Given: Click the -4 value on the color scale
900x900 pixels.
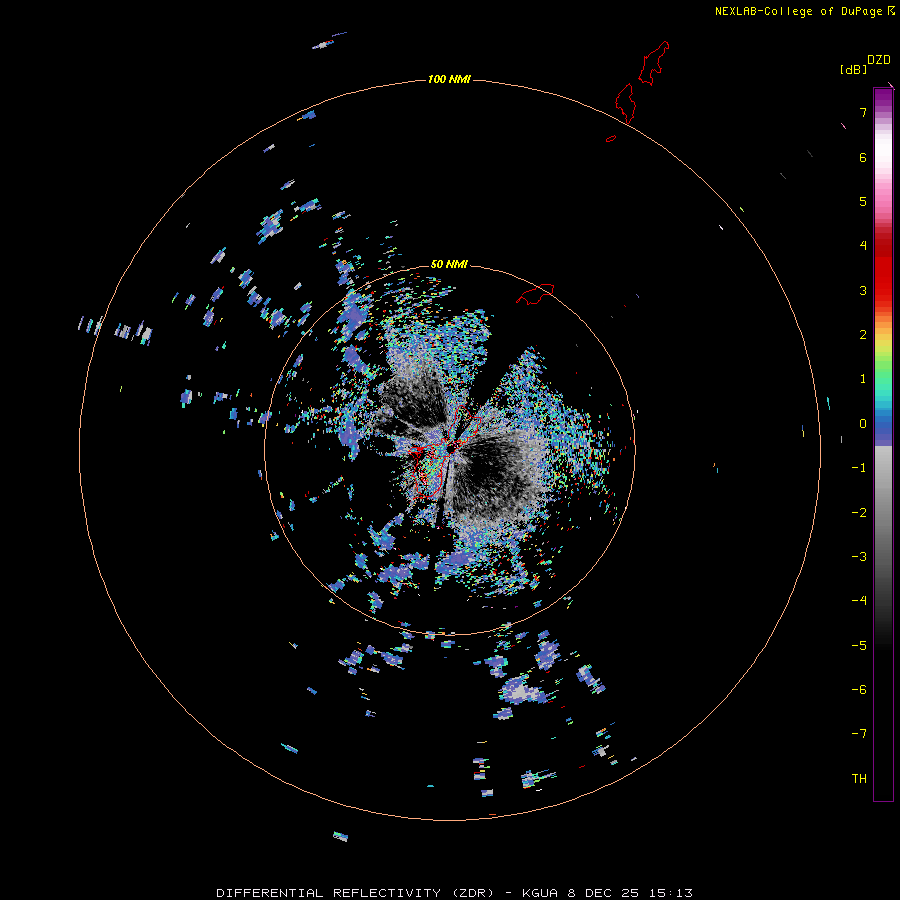Looking at the screenshot, I should (859, 601).
